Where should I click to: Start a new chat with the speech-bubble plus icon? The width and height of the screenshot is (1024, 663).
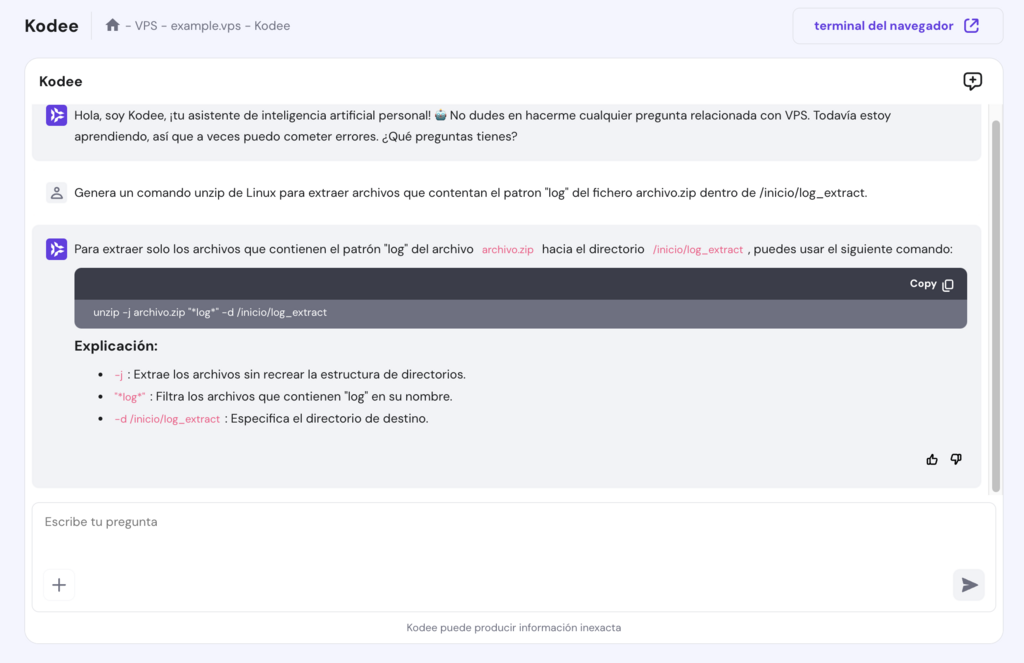[972, 81]
